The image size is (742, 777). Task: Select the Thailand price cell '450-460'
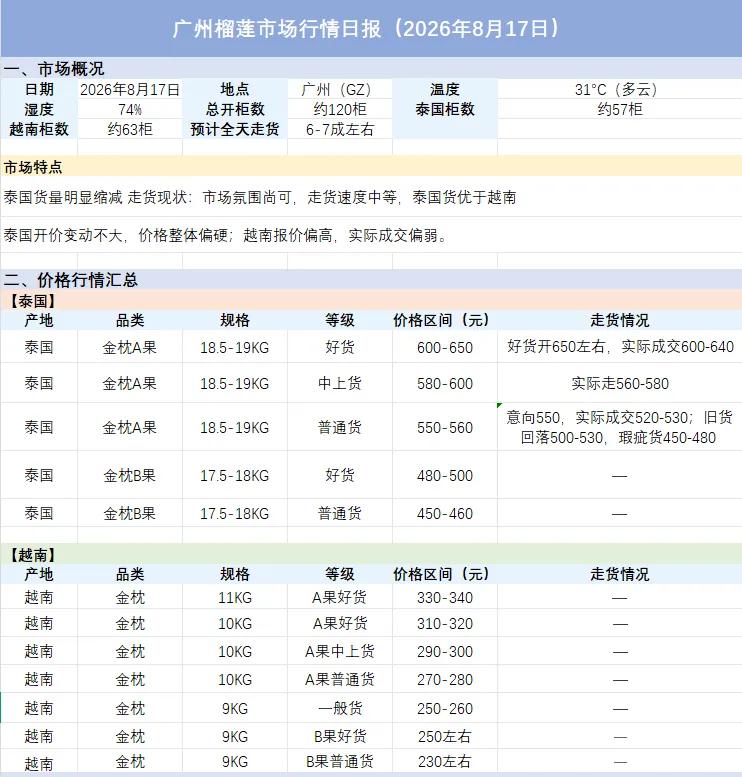coord(445,513)
